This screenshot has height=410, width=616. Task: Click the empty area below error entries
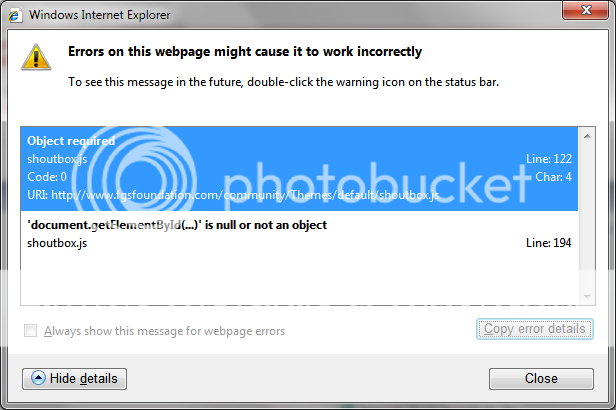[299, 279]
